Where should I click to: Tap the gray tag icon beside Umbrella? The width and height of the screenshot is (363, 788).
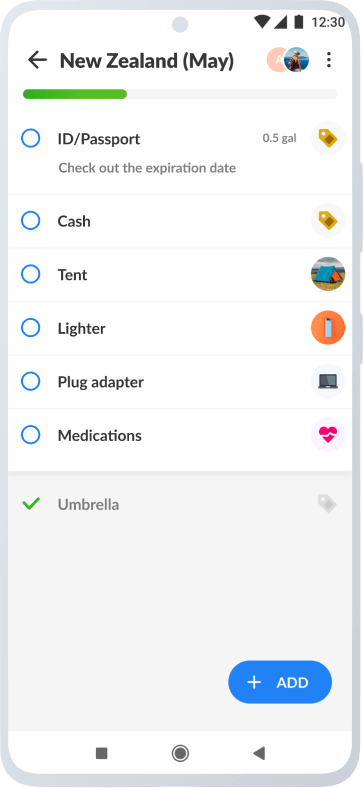(x=327, y=504)
